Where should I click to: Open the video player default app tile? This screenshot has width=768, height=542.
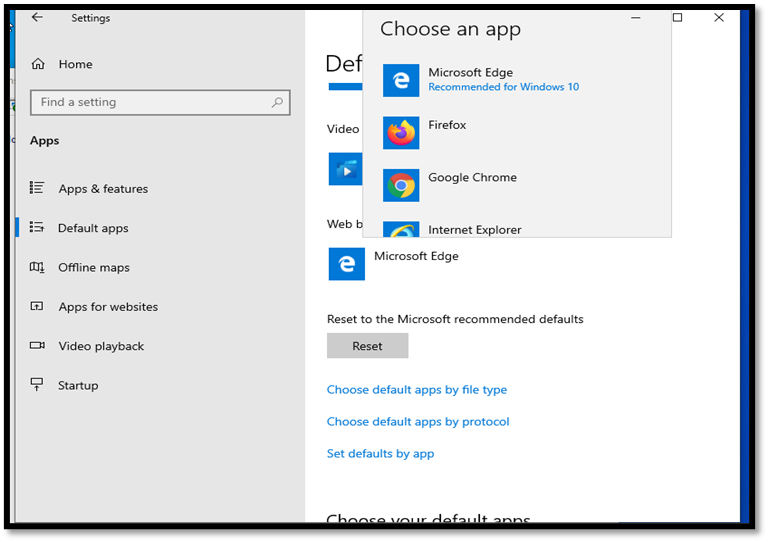coord(346,169)
